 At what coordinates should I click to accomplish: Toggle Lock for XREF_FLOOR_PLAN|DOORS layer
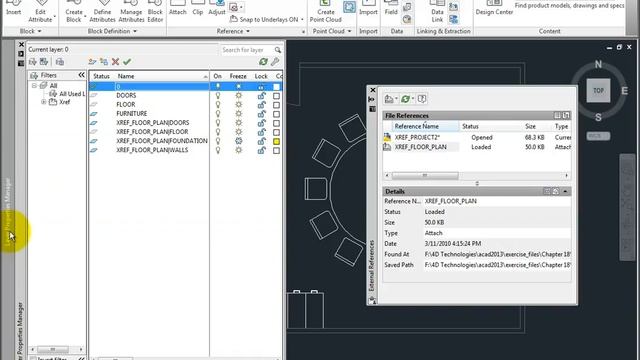pos(261,122)
